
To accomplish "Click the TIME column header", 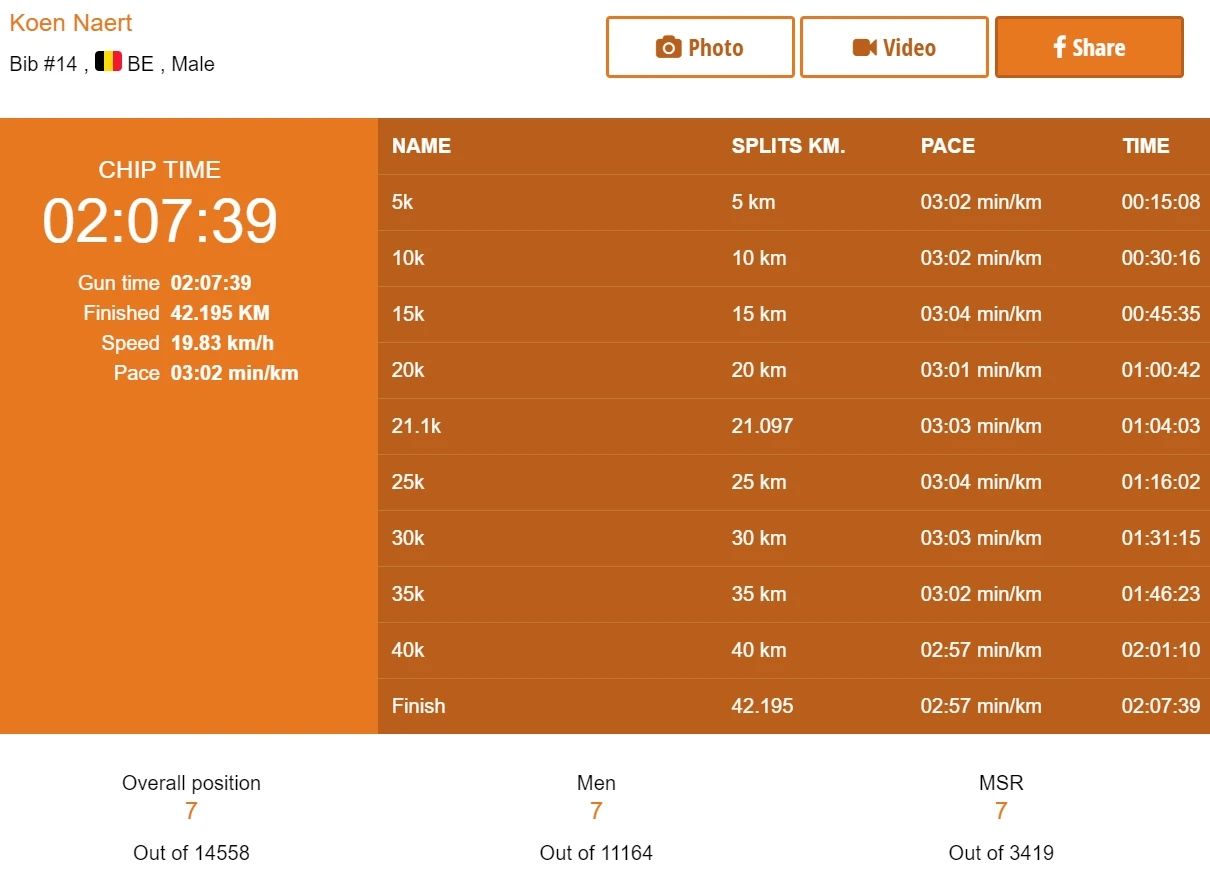I will coord(1145,146).
